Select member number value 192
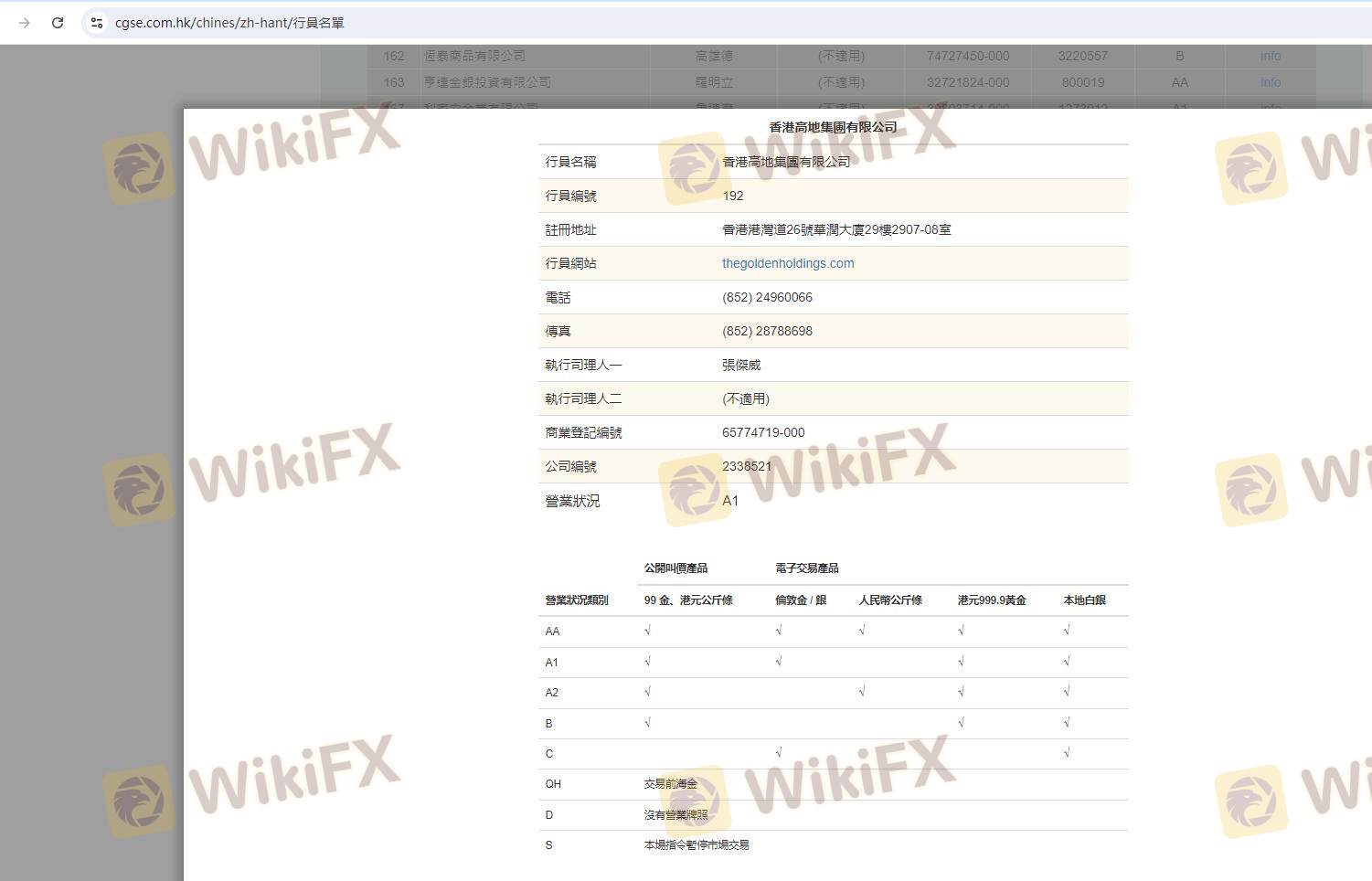The height and width of the screenshot is (881, 1372). pos(733,196)
